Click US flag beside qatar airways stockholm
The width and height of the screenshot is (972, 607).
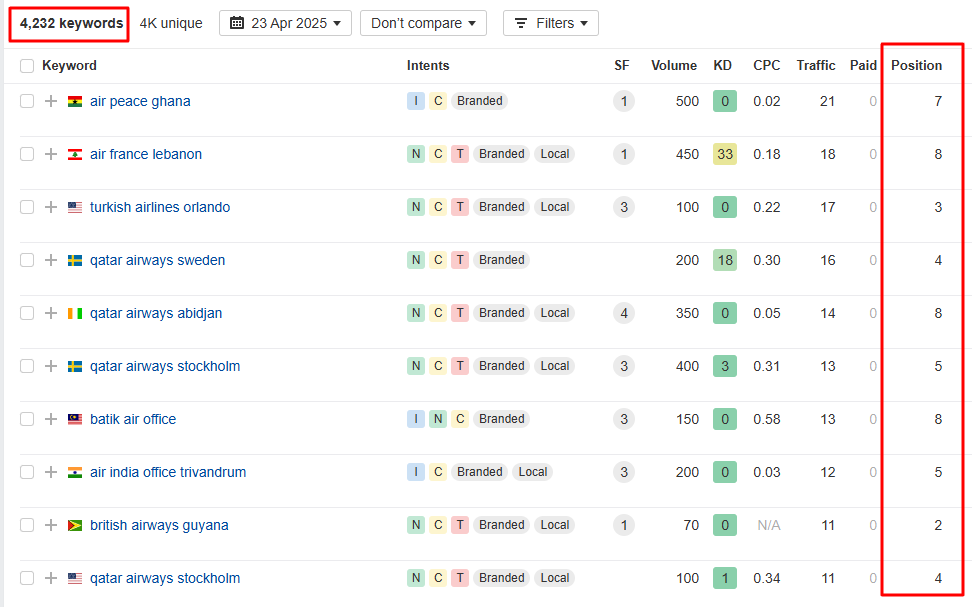click(75, 578)
